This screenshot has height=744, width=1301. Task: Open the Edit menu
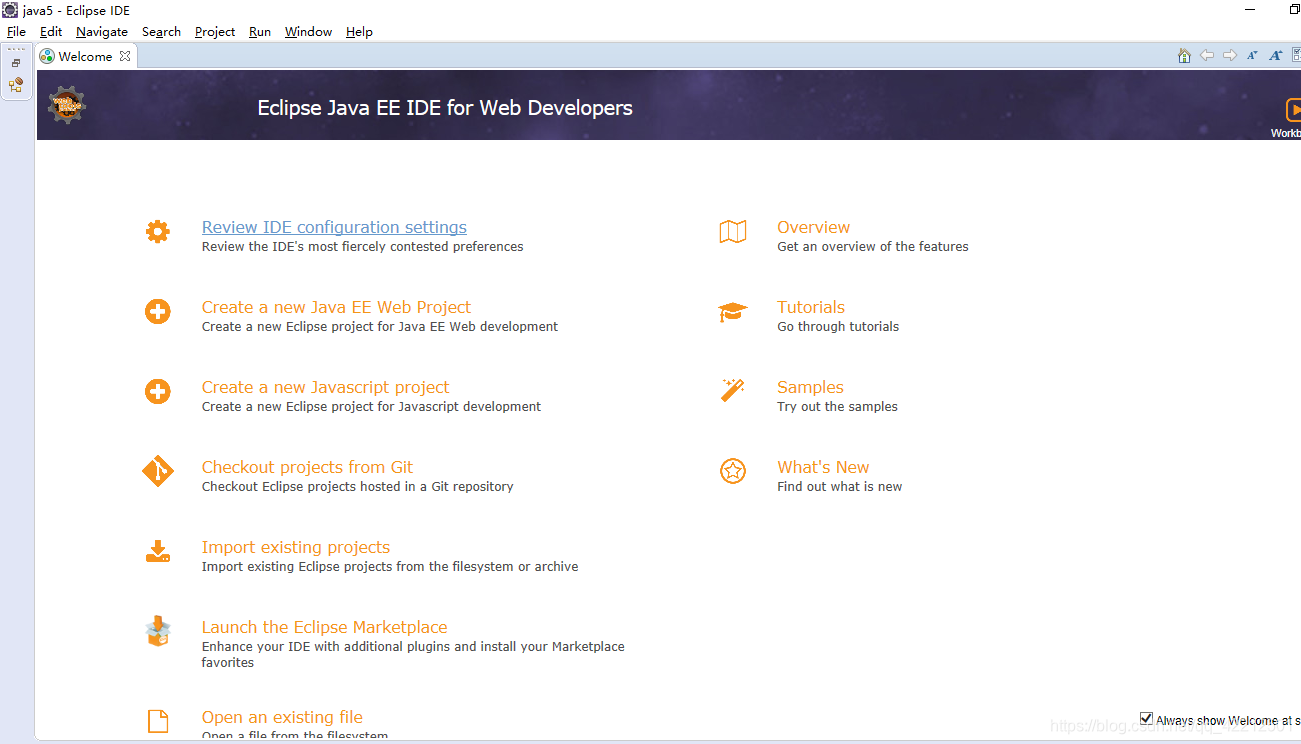(x=51, y=32)
